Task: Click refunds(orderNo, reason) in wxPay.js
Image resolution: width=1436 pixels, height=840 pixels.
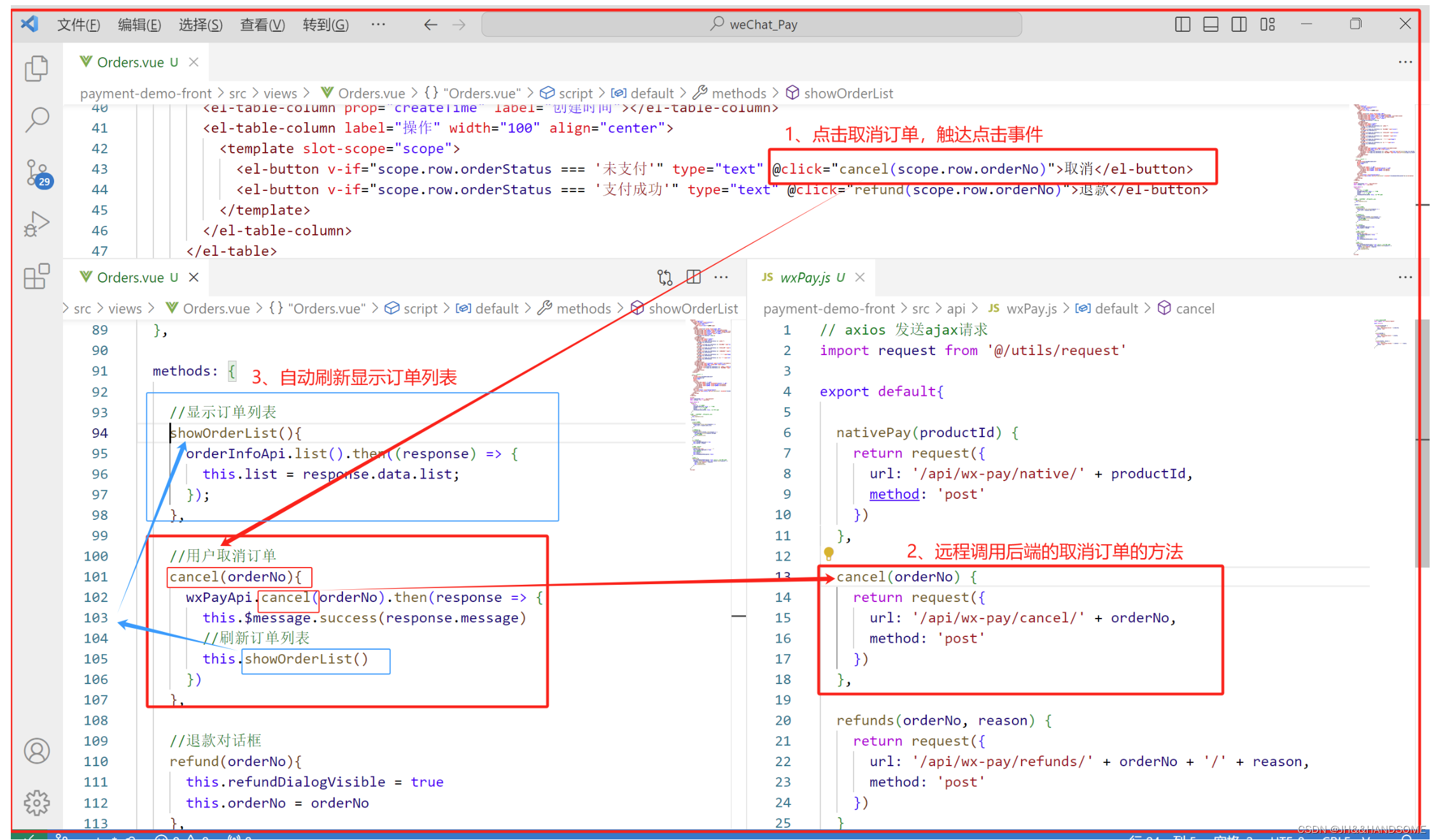Action: 935,720
